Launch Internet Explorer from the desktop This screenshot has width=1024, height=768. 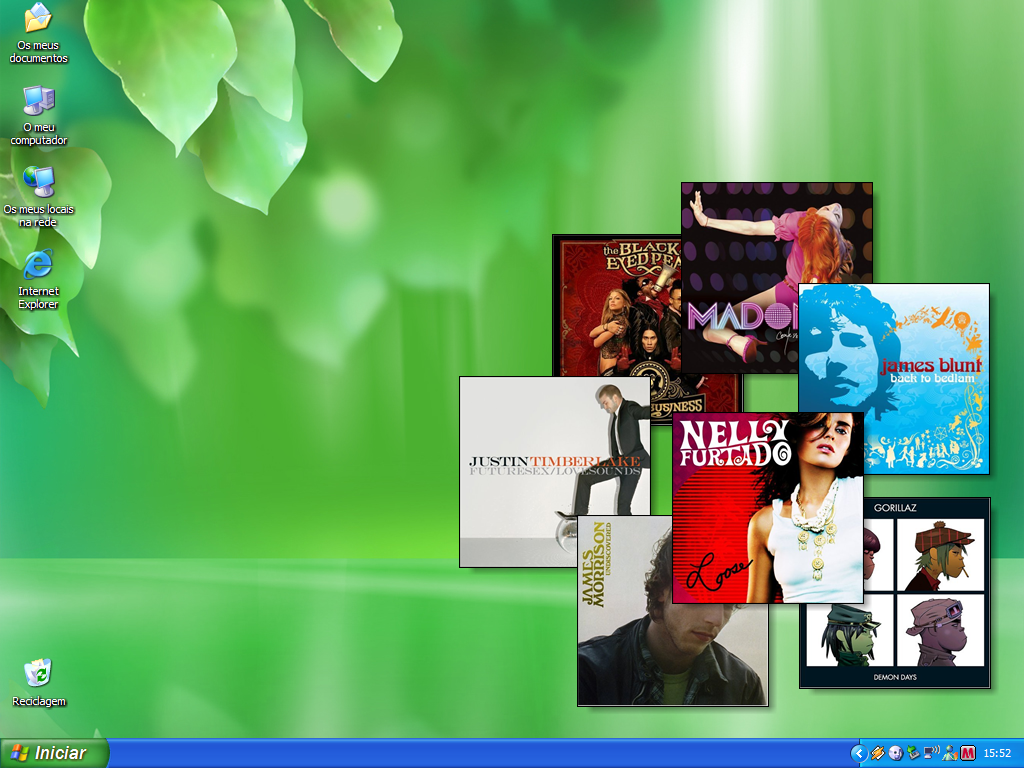[39, 279]
